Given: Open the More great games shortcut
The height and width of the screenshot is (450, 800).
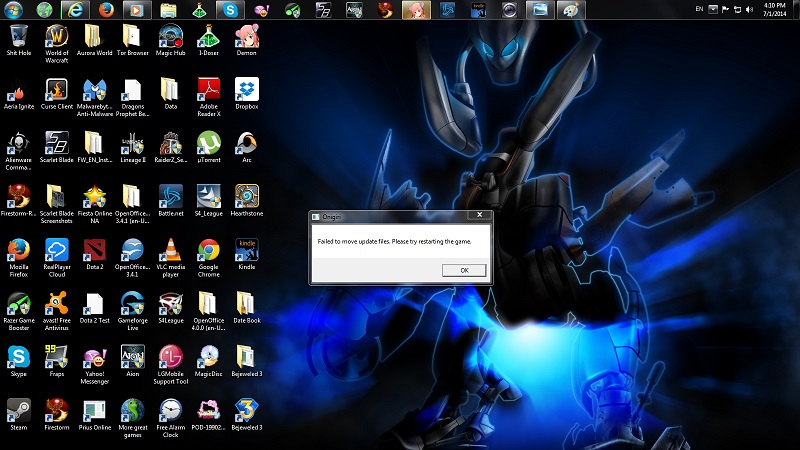Looking at the screenshot, I should (133, 419).
